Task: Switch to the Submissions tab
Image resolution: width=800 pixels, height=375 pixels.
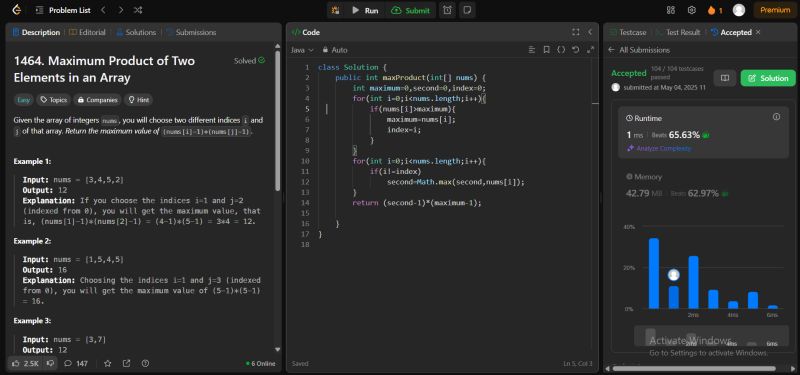Action: coord(191,32)
